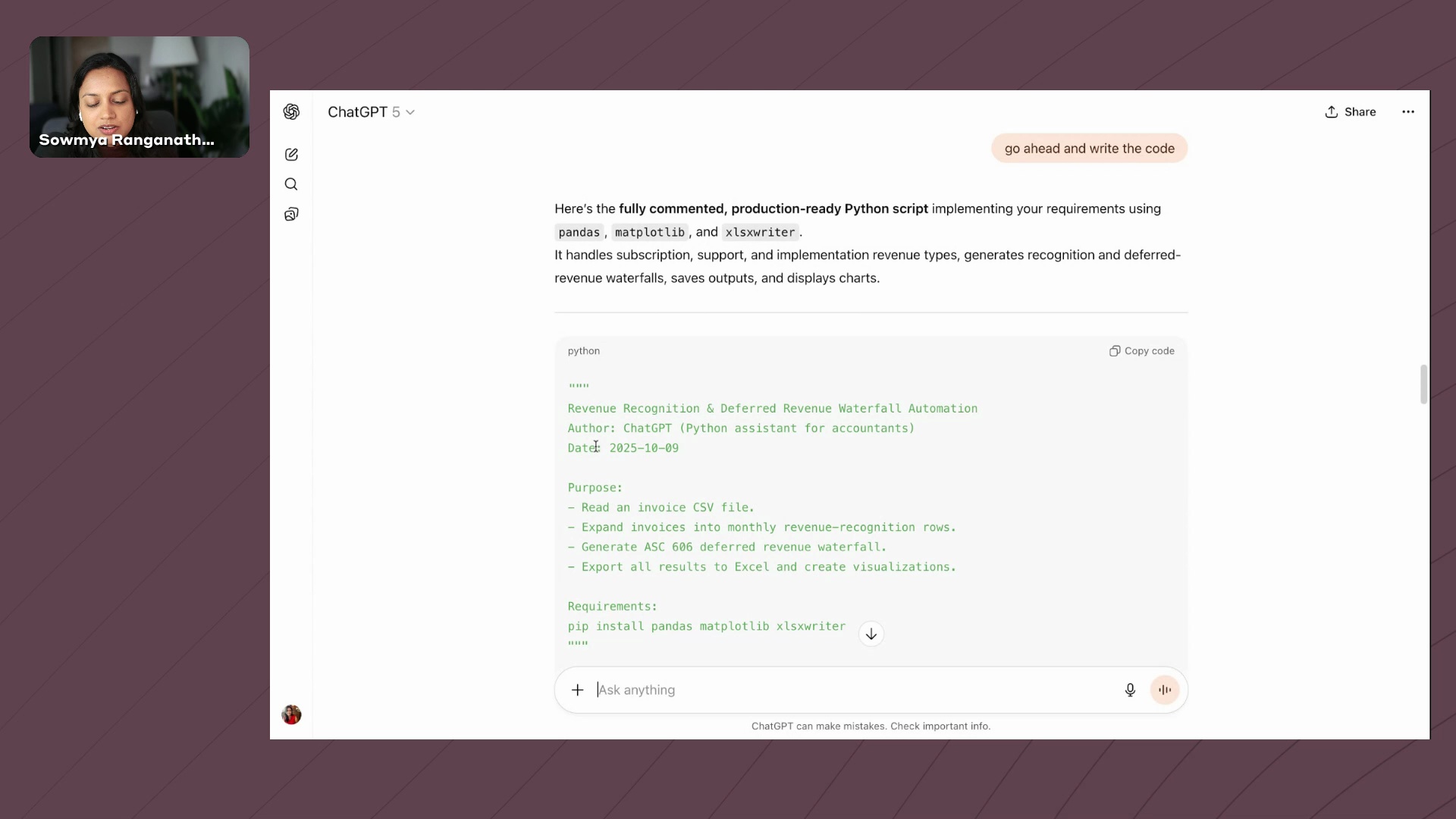Click the Share button
Image resolution: width=1456 pixels, height=819 pixels.
(x=1351, y=112)
